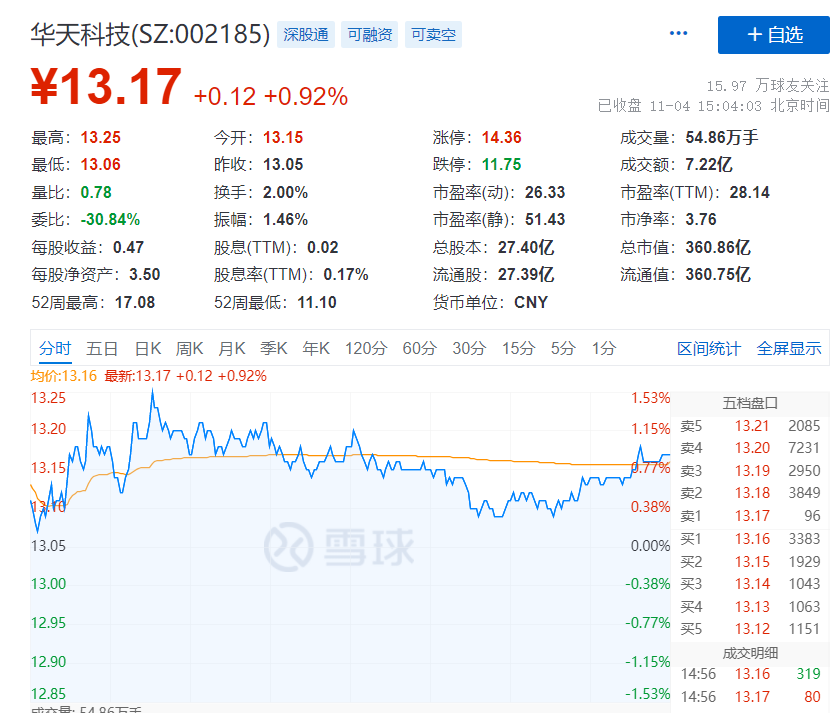Screen dimensions: 836x713
Task: Click the 可卖空 short-sellable badge
Action: (432, 33)
